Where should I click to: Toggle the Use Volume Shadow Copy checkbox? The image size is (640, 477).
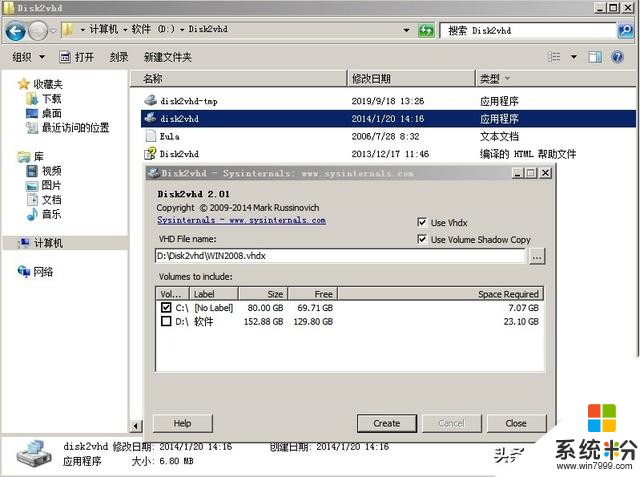(x=422, y=239)
